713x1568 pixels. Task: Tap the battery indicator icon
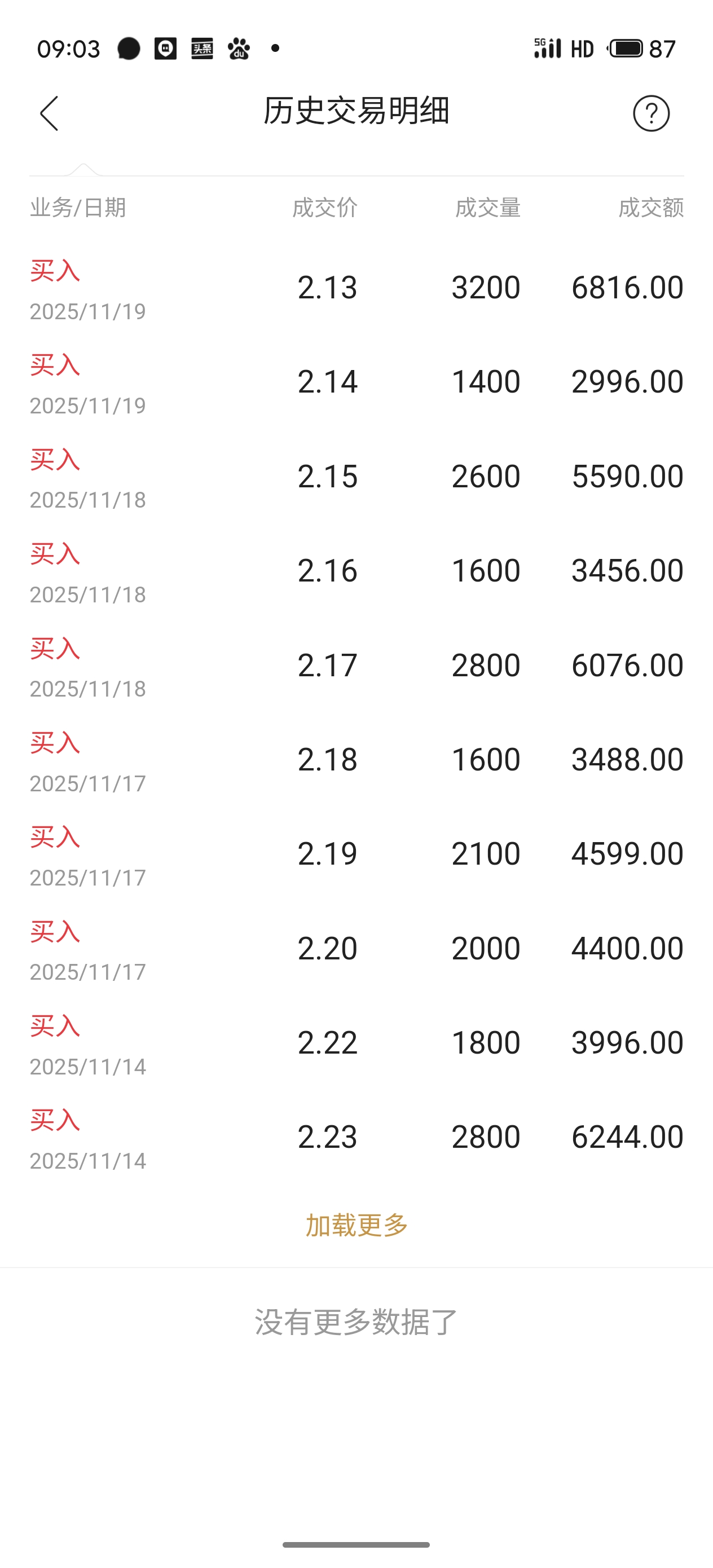click(x=624, y=48)
